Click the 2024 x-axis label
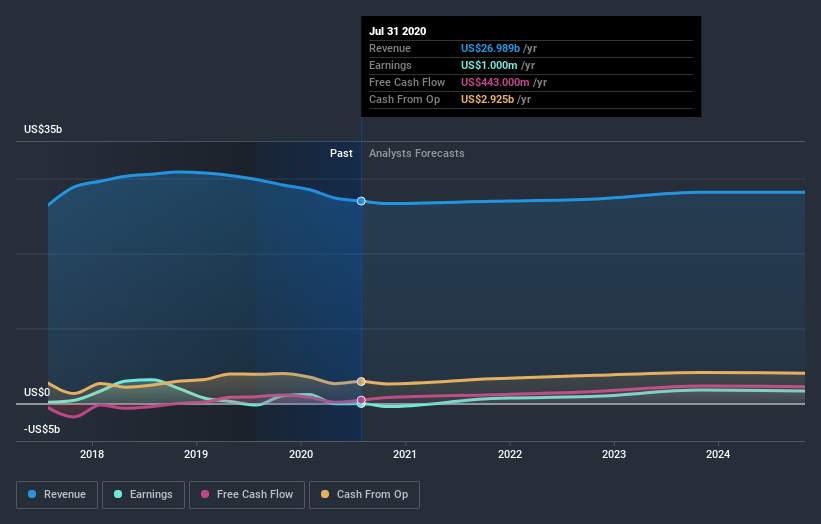This screenshot has height=524, width=821. point(718,454)
